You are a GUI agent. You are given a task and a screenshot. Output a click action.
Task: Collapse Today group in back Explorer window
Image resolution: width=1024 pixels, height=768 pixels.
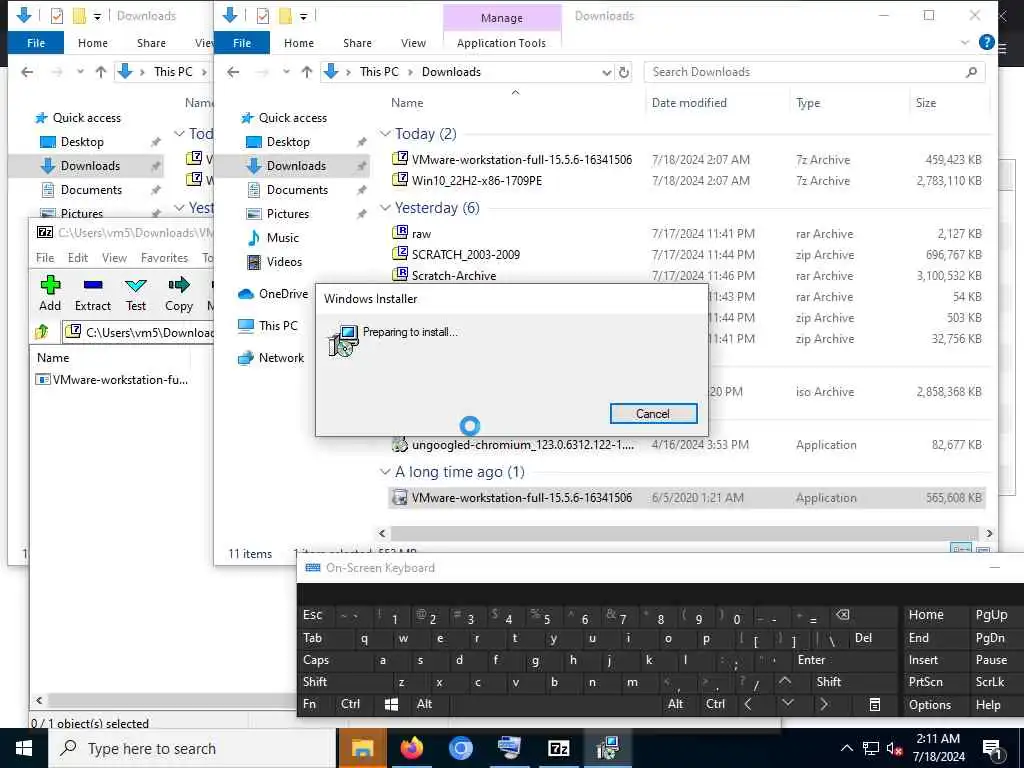179,133
